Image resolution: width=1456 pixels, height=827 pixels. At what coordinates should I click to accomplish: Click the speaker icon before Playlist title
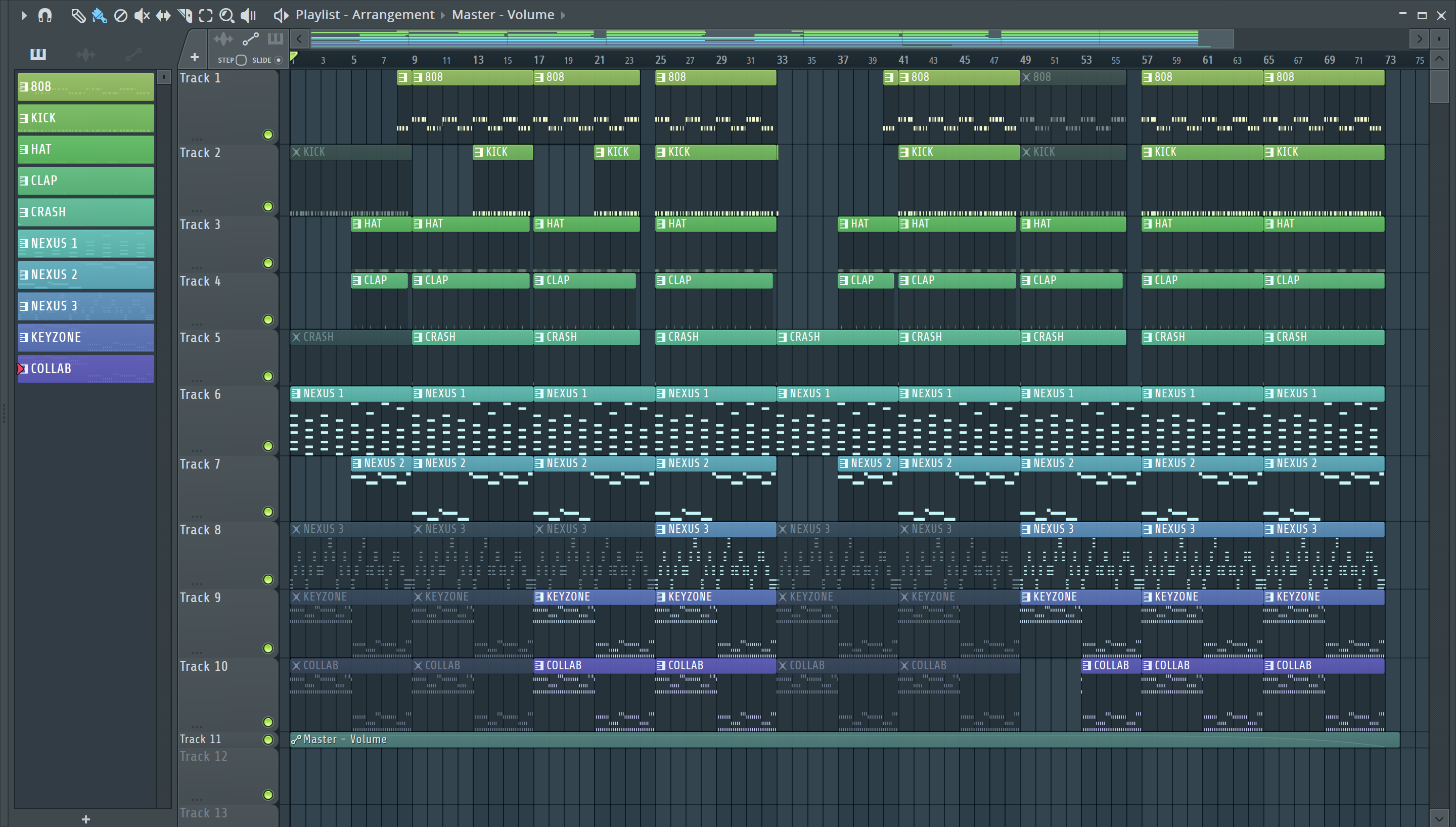tap(281, 15)
